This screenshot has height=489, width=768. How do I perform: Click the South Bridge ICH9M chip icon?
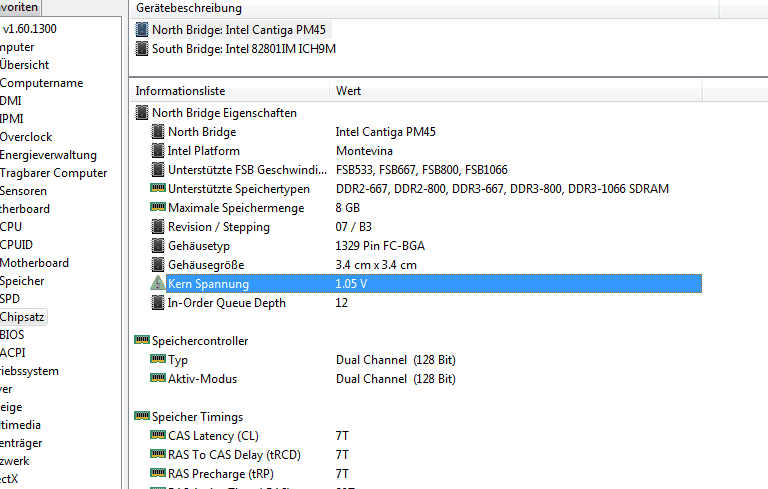coord(142,48)
